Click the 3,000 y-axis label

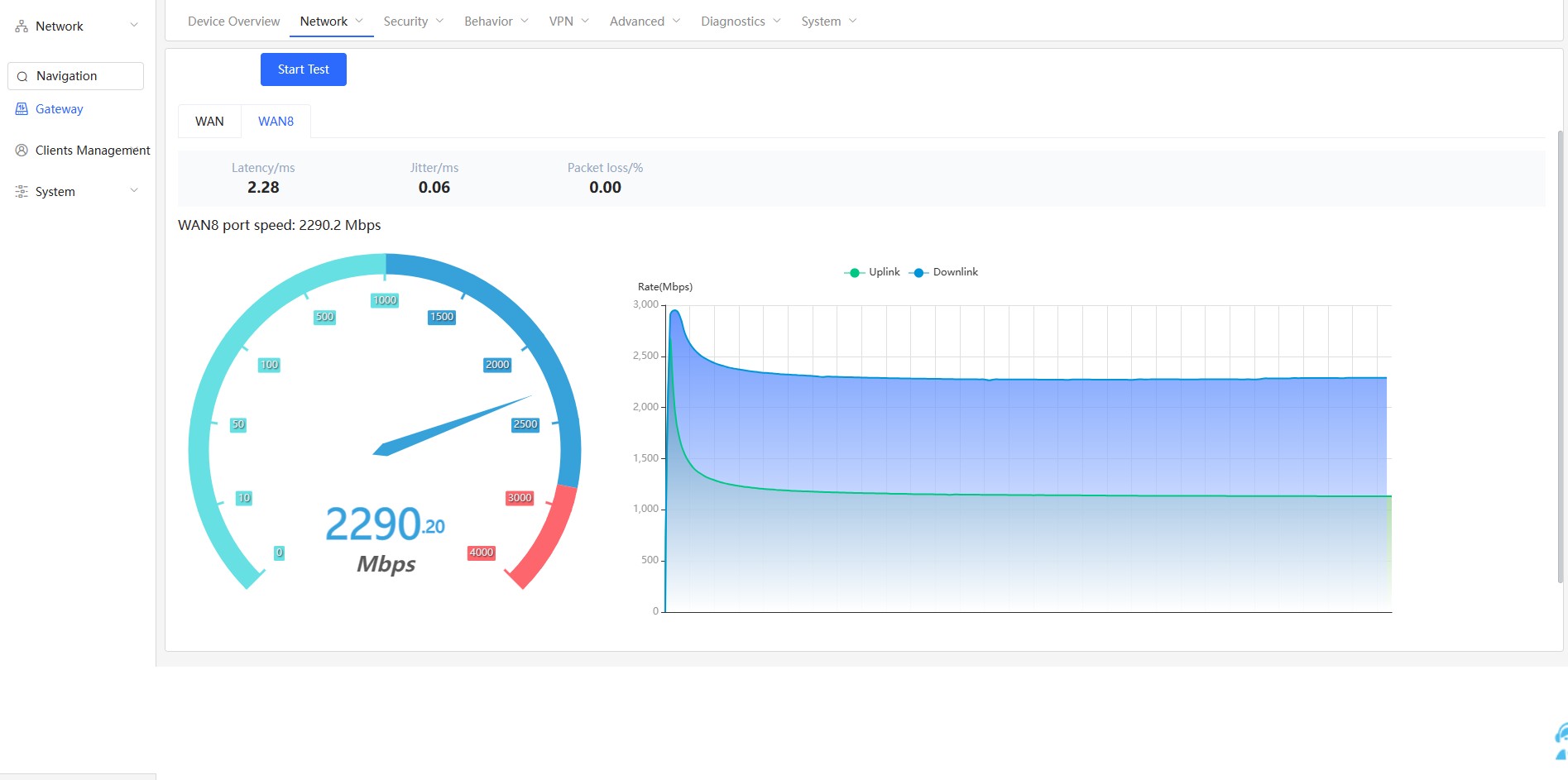click(x=645, y=304)
